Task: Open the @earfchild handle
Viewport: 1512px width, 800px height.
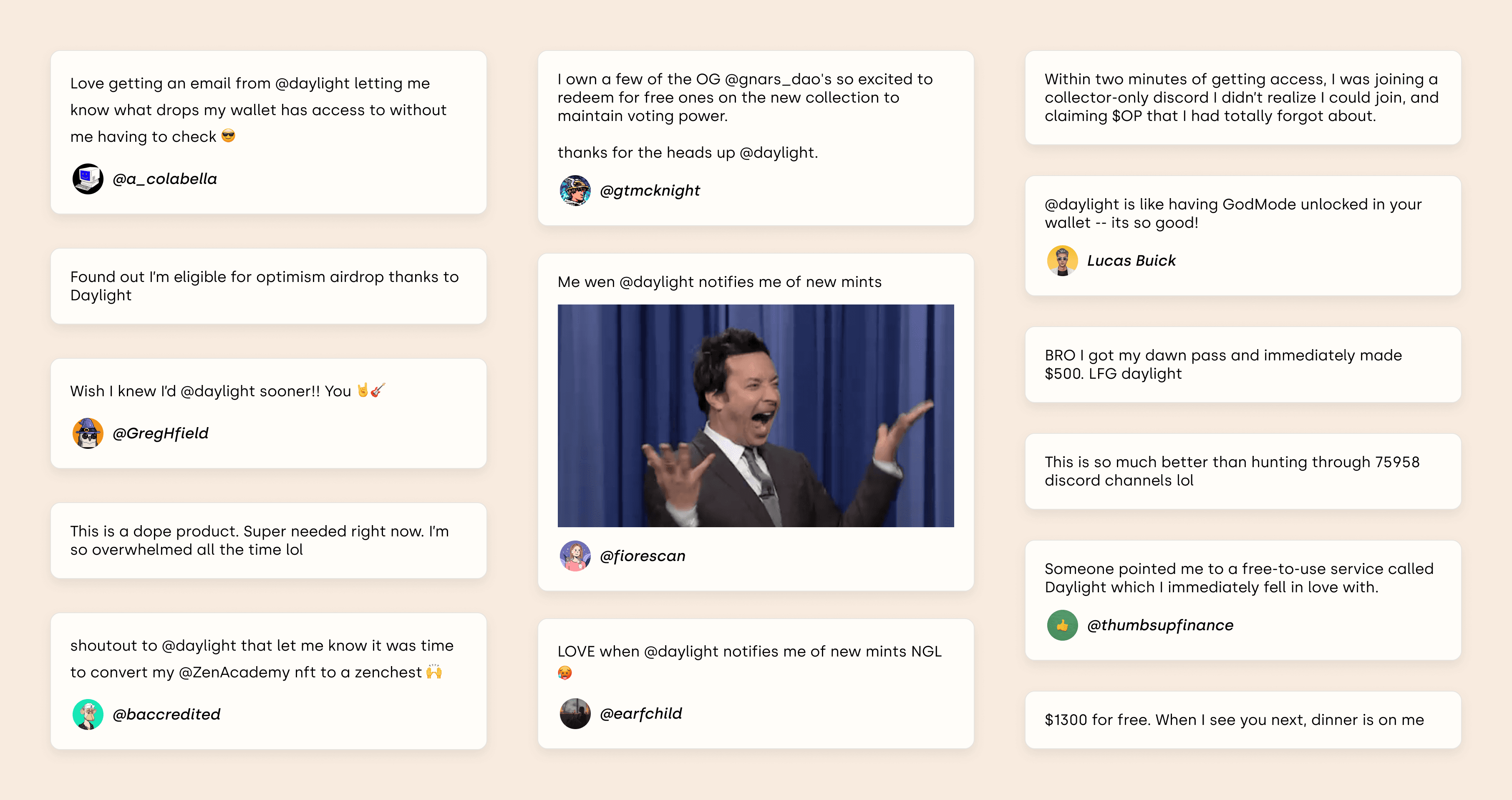Action: click(x=640, y=714)
